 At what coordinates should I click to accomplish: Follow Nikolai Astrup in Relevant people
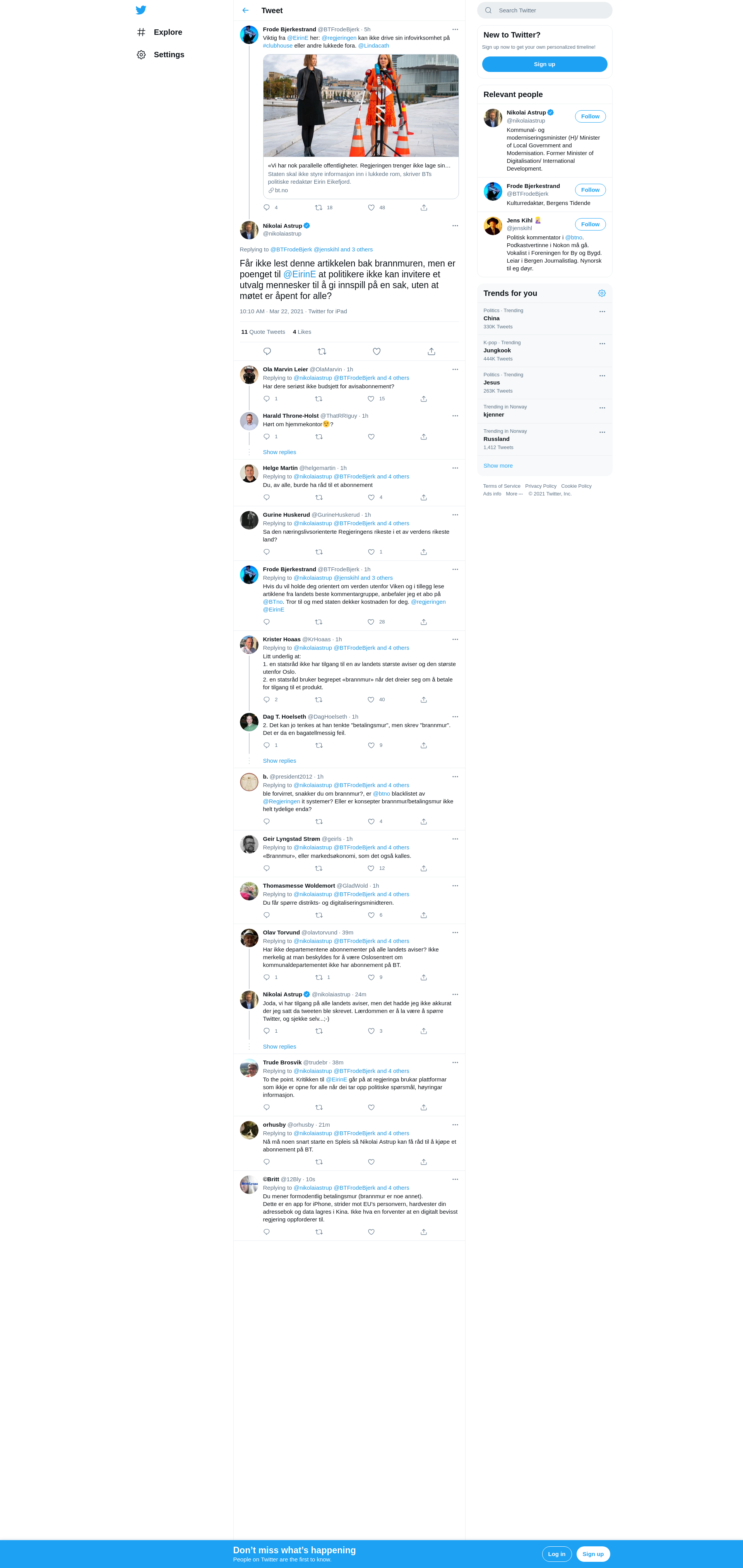pyautogui.click(x=590, y=116)
